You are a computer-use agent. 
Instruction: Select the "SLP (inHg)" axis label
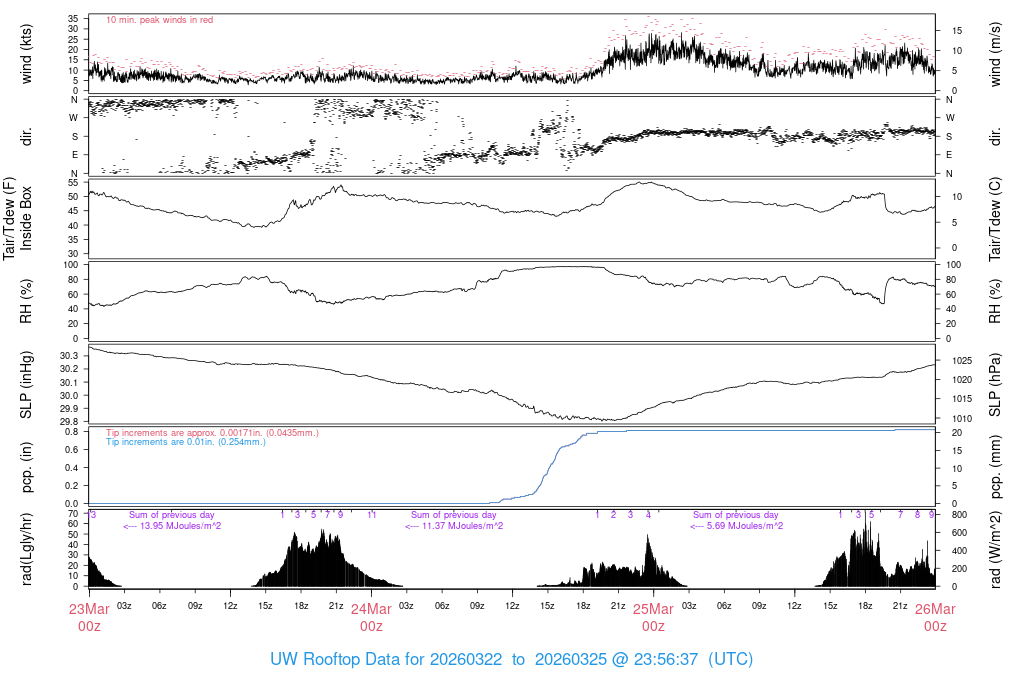tap(26, 385)
